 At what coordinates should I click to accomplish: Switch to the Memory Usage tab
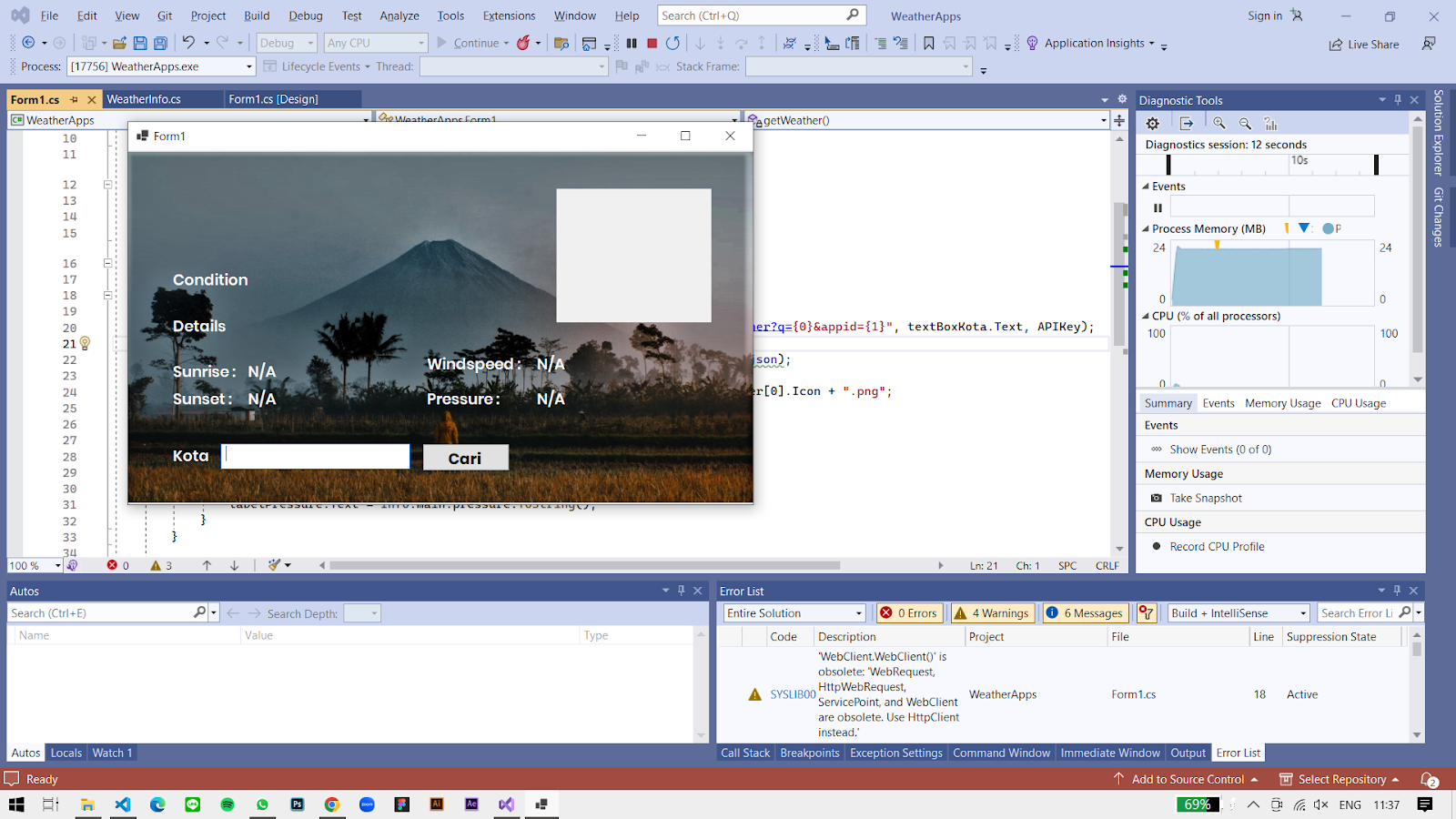click(x=1282, y=403)
